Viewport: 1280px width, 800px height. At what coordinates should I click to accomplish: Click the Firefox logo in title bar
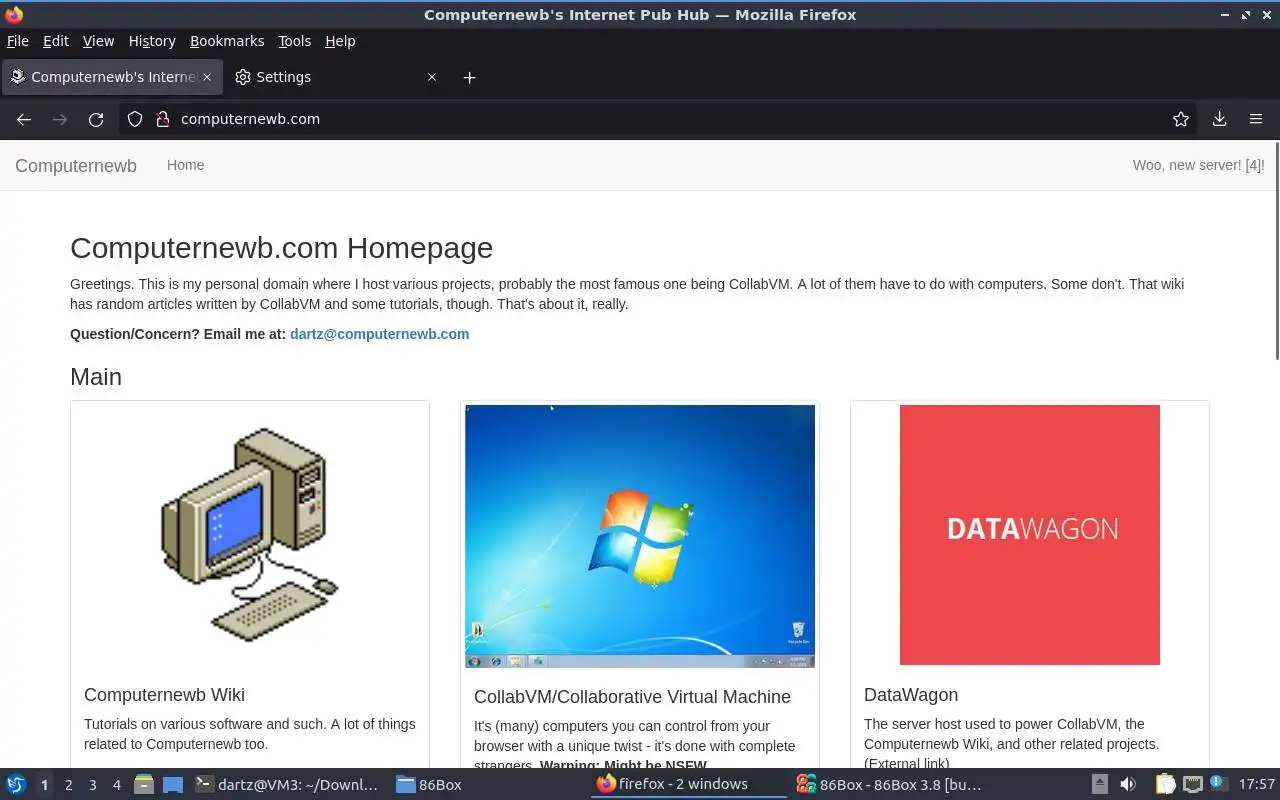(14, 14)
